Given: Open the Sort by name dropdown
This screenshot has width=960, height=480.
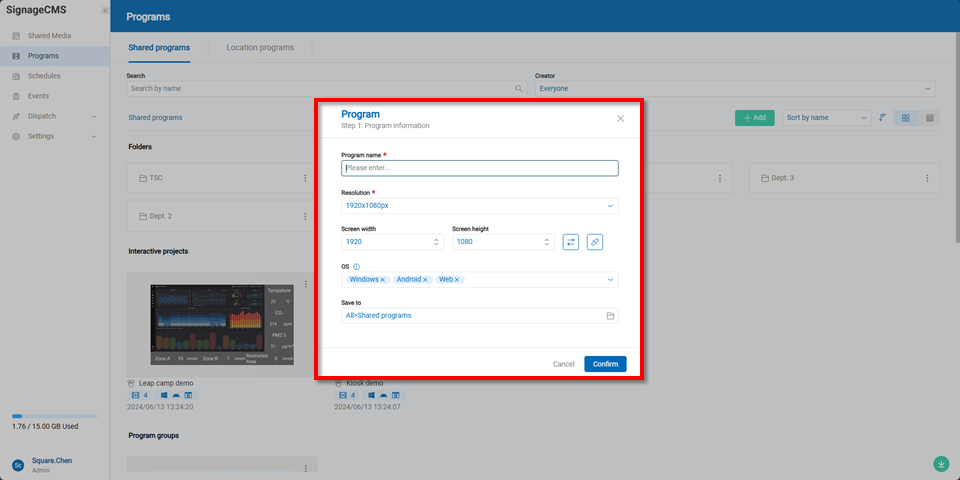Looking at the screenshot, I should point(827,118).
